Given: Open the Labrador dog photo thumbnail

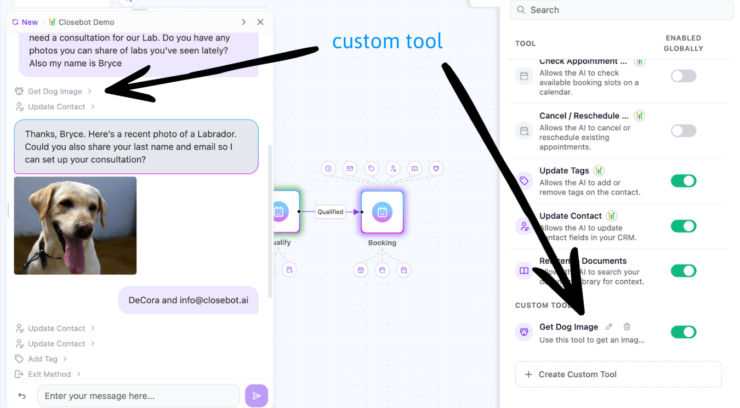Looking at the screenshot, I should pyautogui.click(x=75, y=225).
